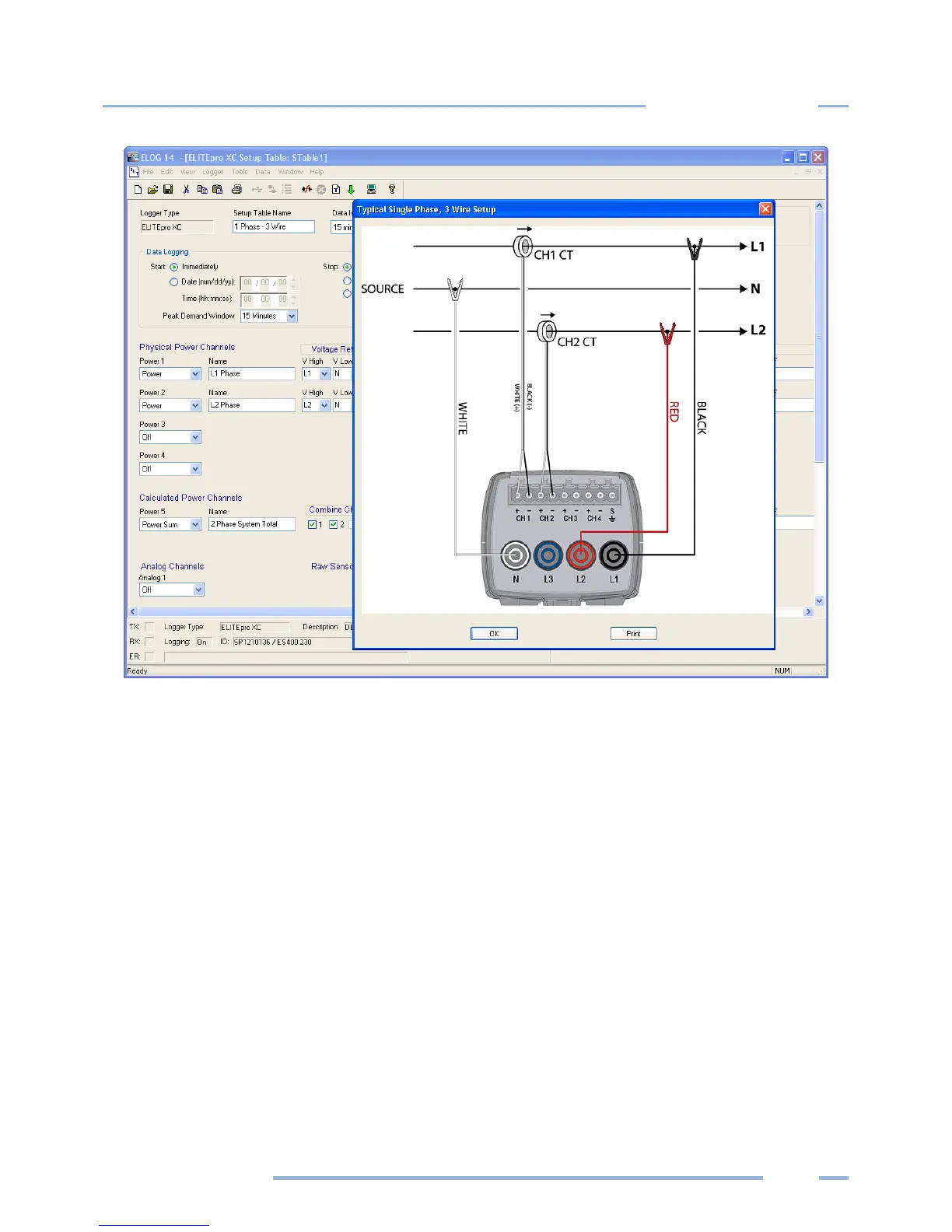Screen dimensions: 952x1232
Task: Open the Edit menu
Action: pos(166,172)
